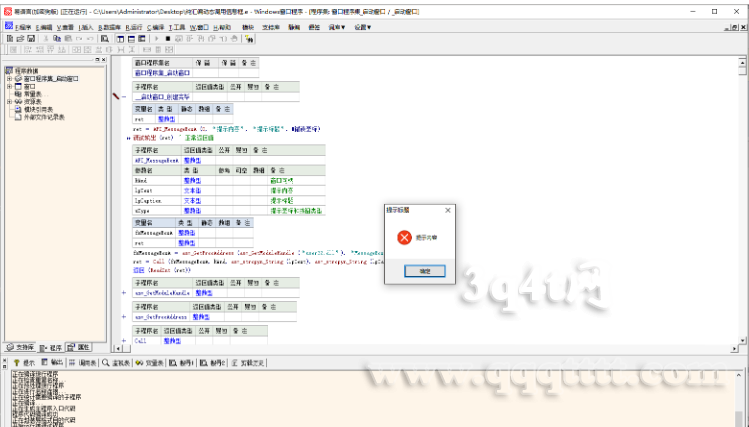Open the V.查看 menu

[x=65, y=27]
